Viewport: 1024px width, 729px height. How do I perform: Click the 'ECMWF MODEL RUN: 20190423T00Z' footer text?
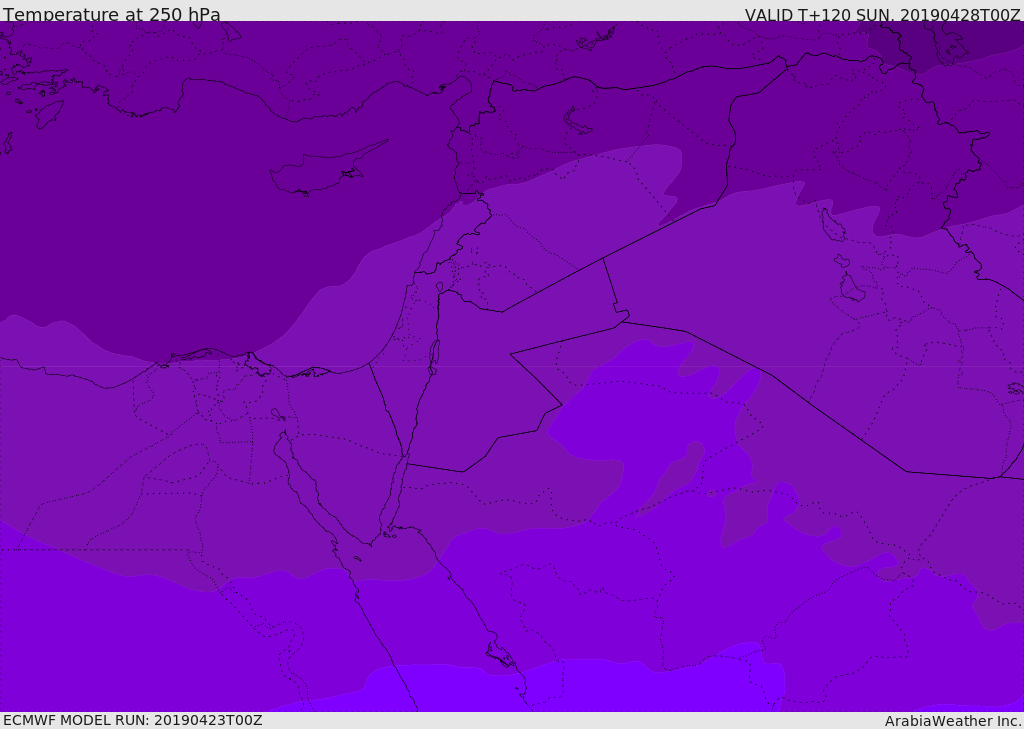coord(133,720)
